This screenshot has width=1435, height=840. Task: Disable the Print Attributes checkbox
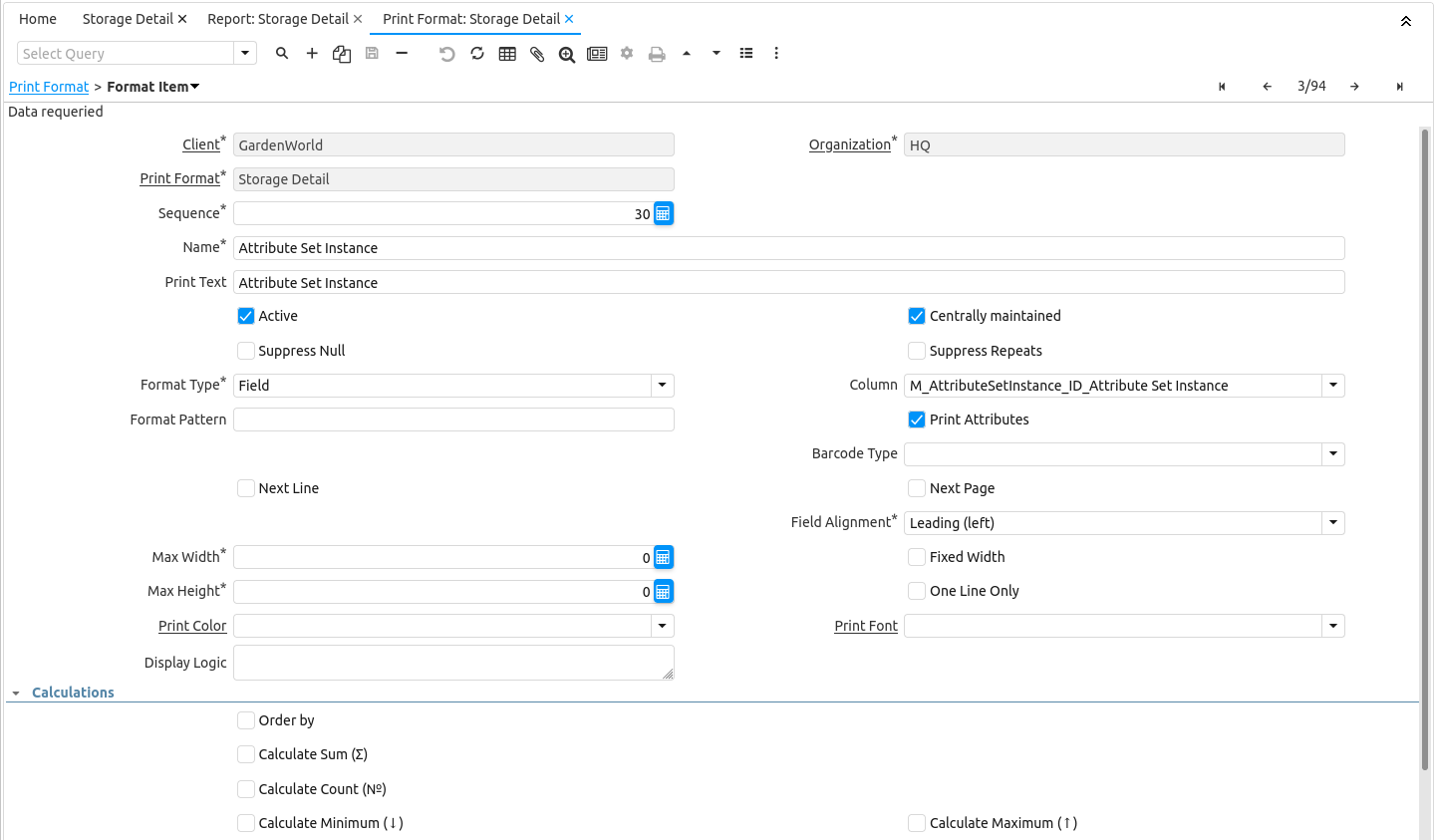point(917,420)
